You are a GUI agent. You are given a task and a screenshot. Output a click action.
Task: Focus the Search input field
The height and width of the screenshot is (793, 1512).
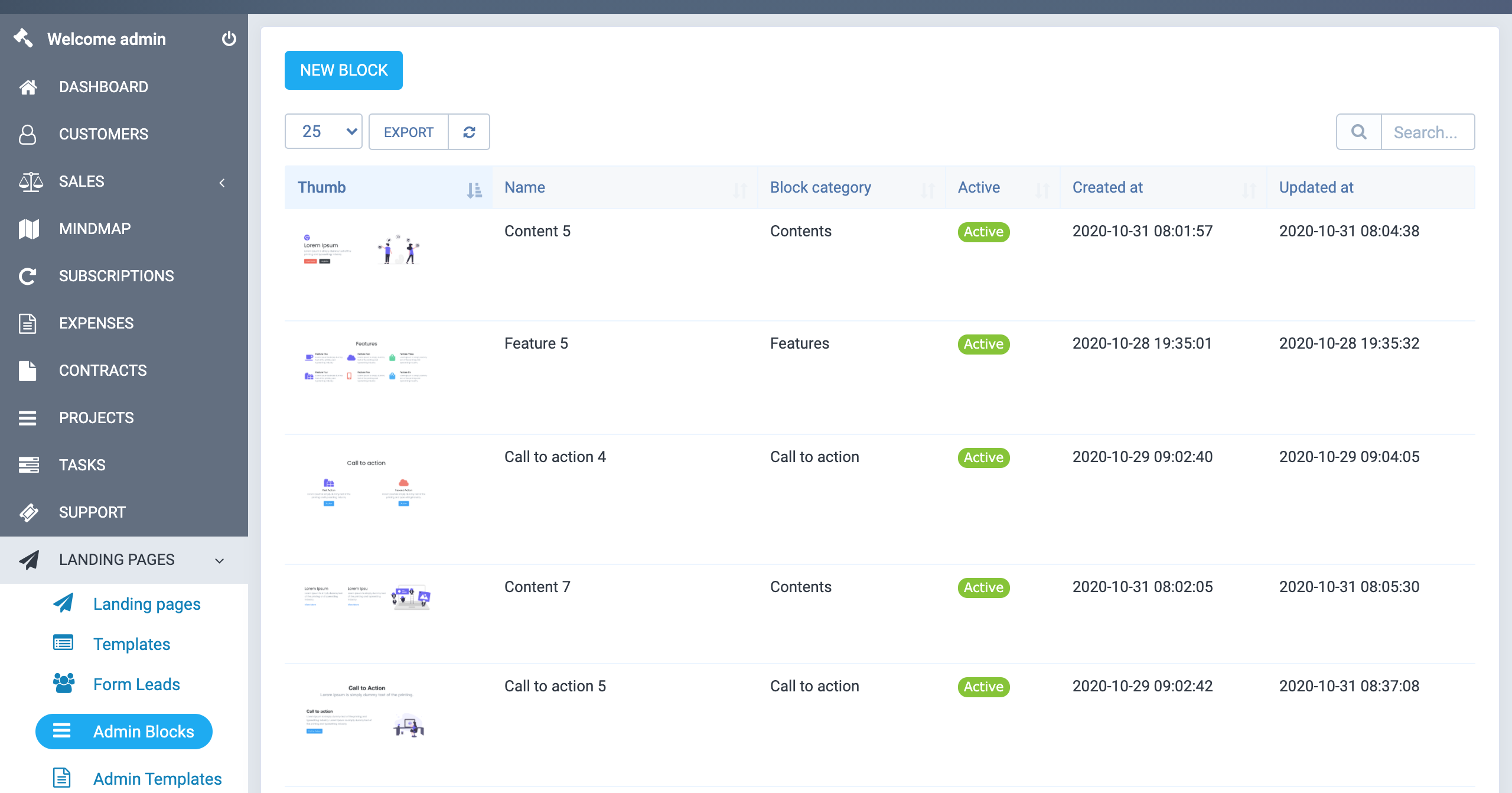[1426, 132]
